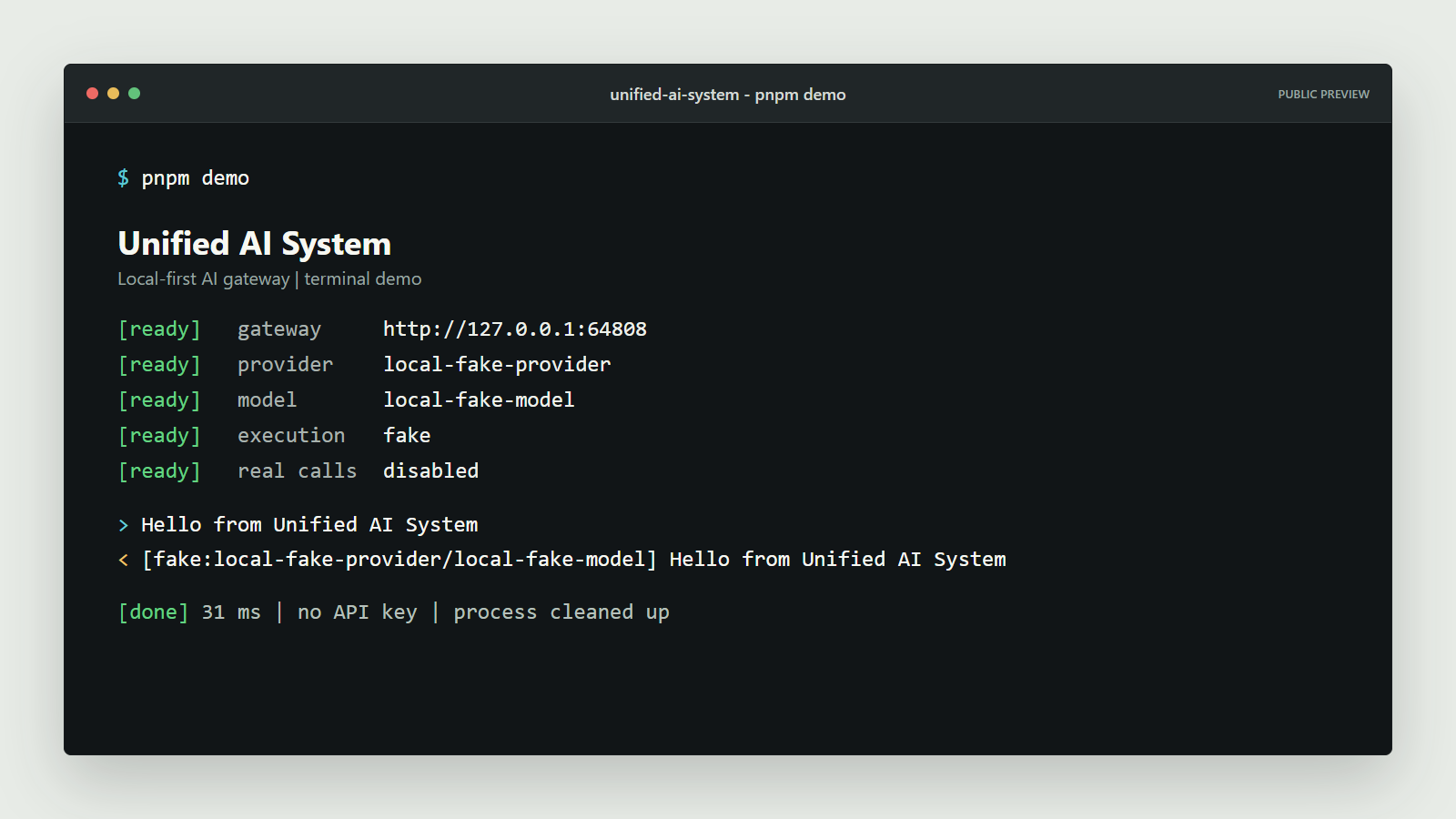Click the 'no API key' status text
1456x819 pixels.
357,612
